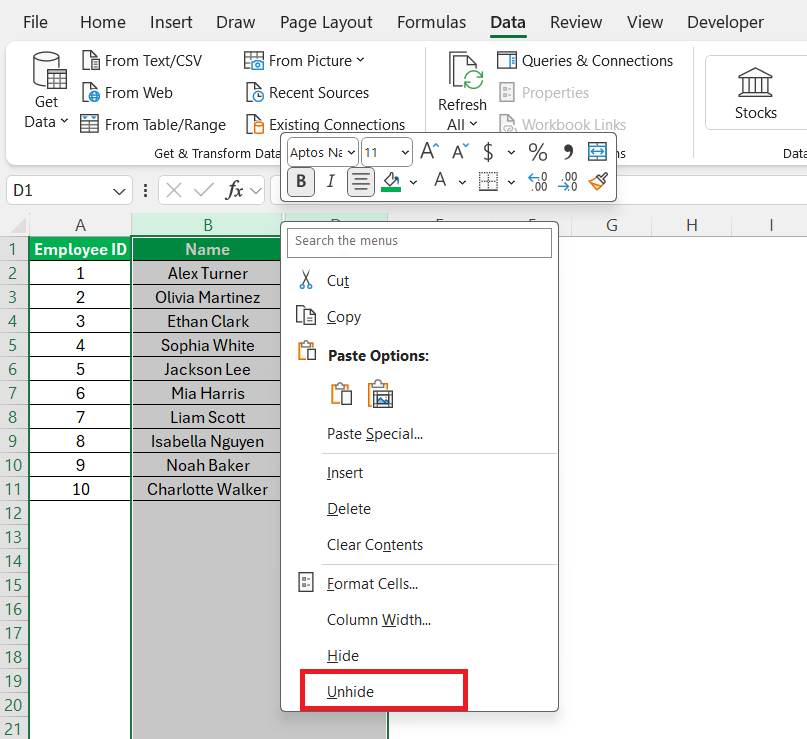
Task: Open the borders dropdown arrow
Action: tap(511, 182)
